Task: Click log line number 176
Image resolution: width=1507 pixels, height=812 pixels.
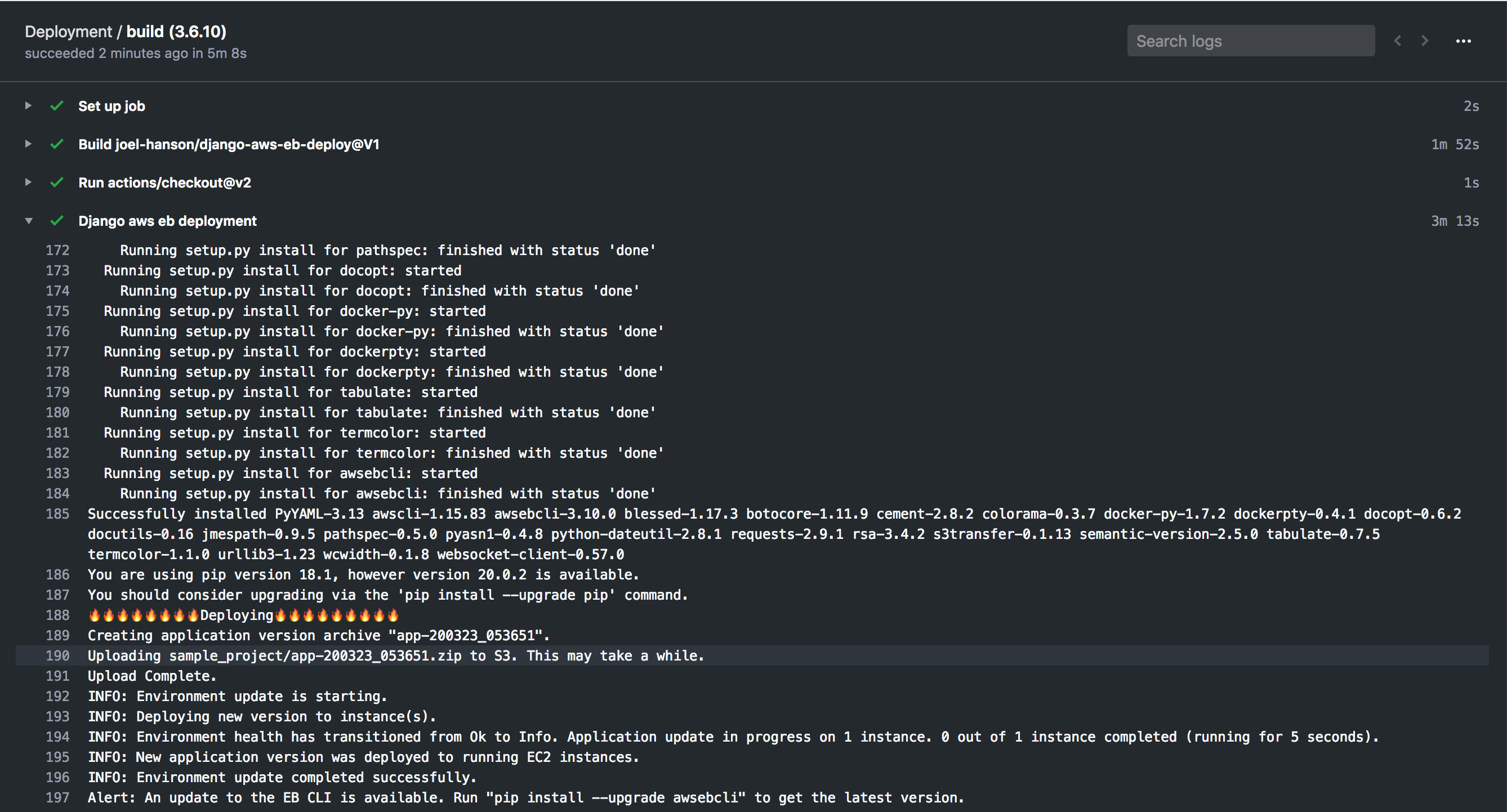Action: pyautogui.click(x=57, y=332)
